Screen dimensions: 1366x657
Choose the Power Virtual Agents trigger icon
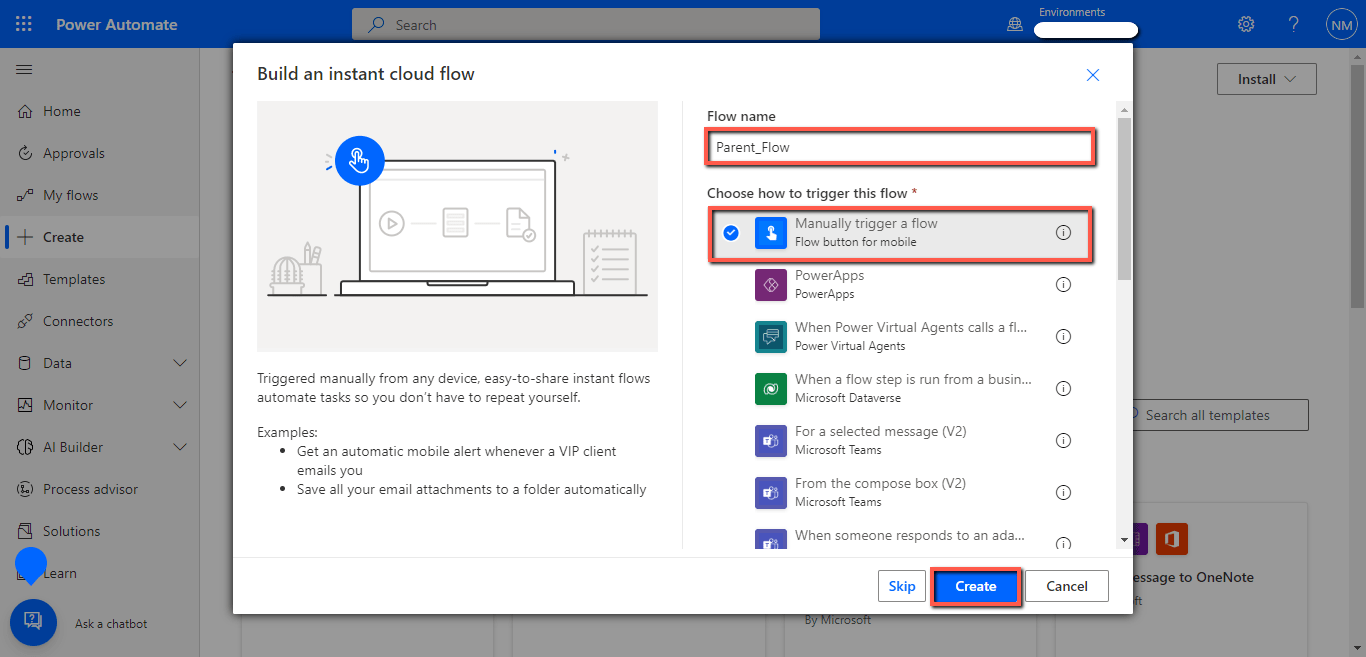click(x=771, y=336)
